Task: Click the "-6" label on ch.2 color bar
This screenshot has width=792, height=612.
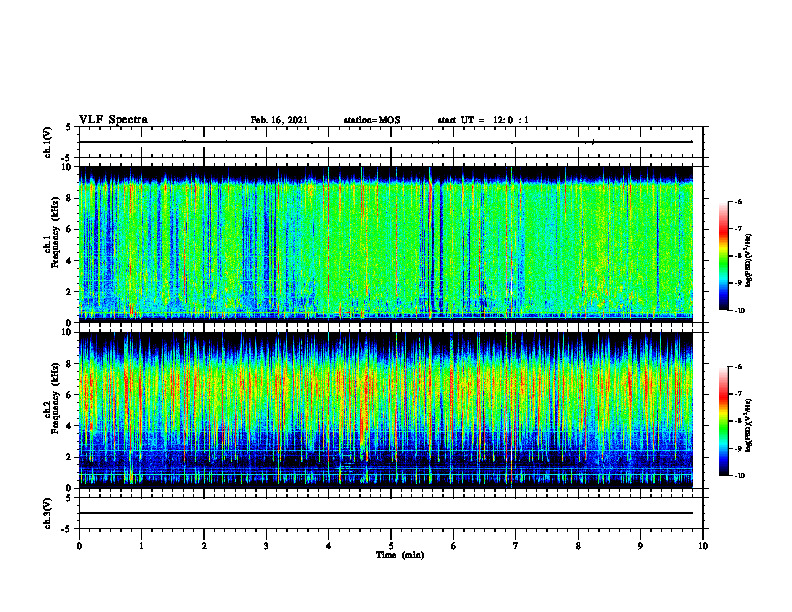Action: coord(738,367)
